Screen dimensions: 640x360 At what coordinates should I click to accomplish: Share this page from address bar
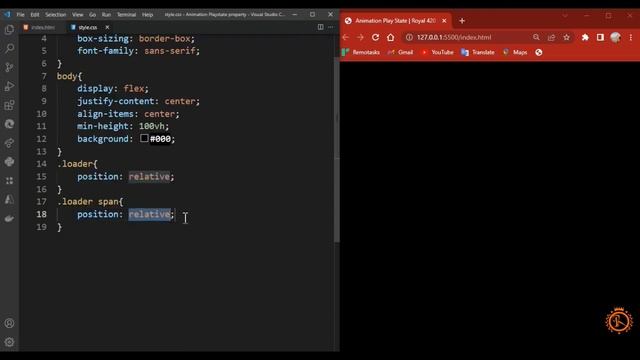(x=551, y=37)
